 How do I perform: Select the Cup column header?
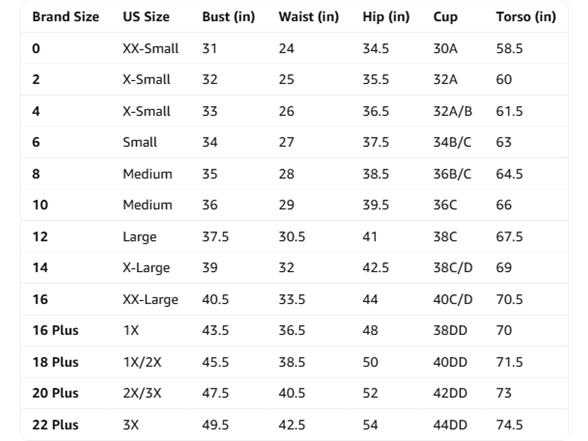pyautogui.click(x=445, y=18)
